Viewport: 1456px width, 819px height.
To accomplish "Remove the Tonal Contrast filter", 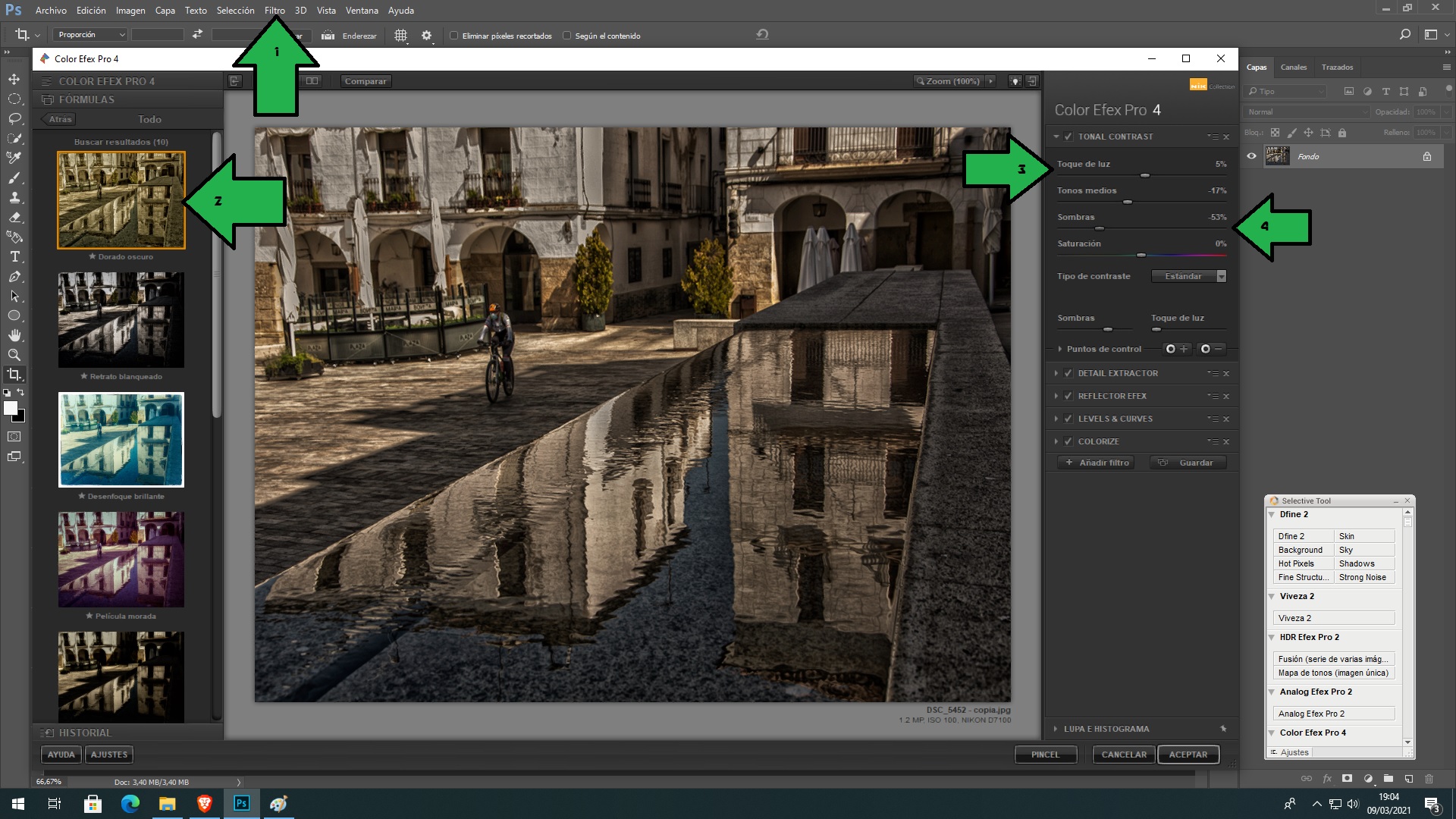I will pyautogui.click(x=1226, y=136).
